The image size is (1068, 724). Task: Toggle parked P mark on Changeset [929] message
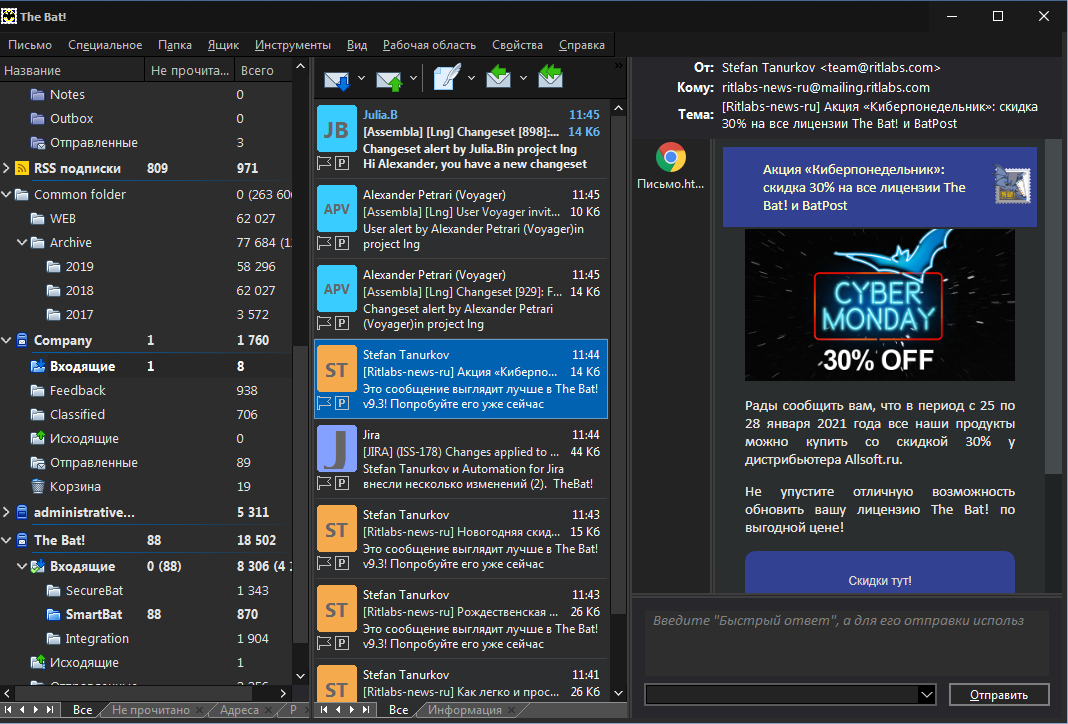coord(342,323)
